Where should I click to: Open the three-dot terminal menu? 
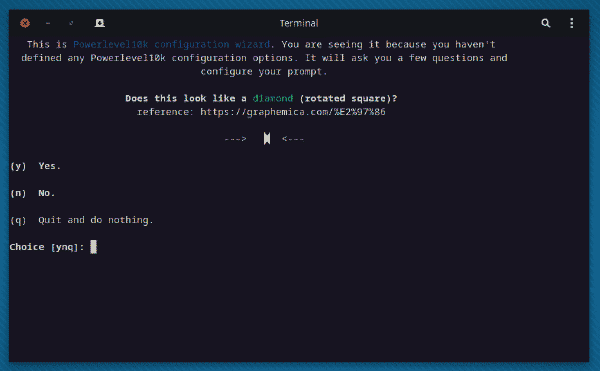[572, 23]
